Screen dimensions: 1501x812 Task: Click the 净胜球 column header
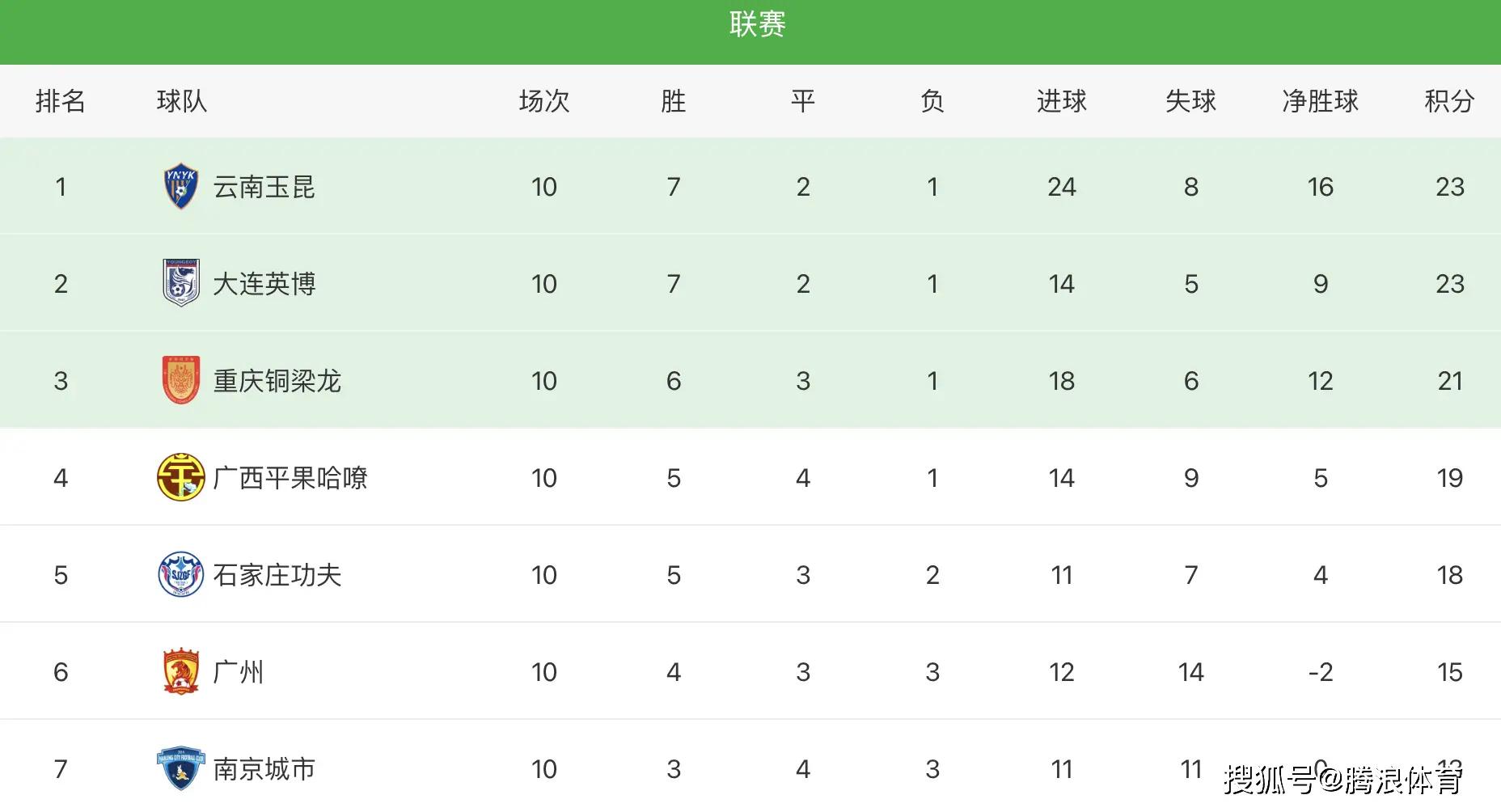tap(1320, 101)
